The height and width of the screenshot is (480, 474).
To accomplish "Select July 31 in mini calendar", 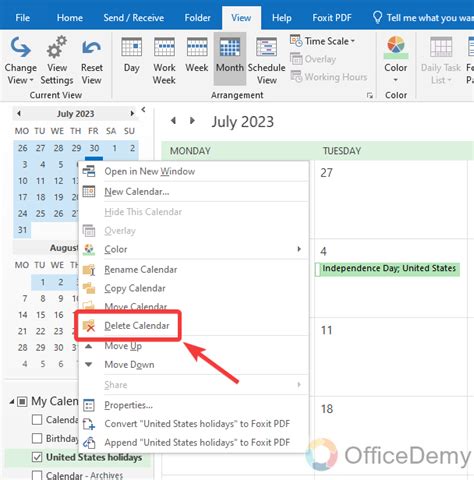I will click(22, 230).
